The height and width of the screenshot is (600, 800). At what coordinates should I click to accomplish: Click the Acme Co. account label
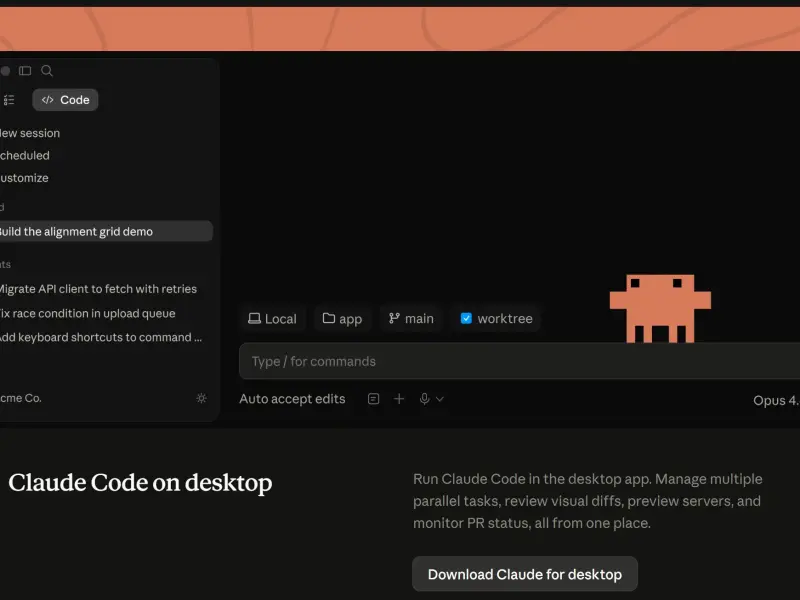click(x=20, y=398)
